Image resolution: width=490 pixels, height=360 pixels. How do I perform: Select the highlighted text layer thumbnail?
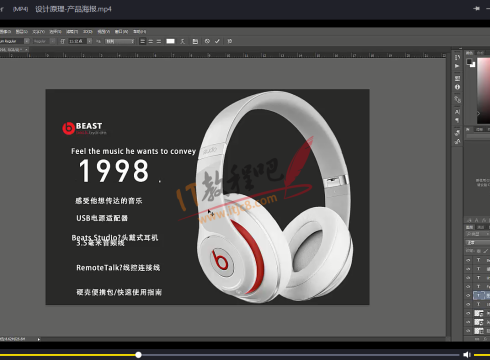478,295
